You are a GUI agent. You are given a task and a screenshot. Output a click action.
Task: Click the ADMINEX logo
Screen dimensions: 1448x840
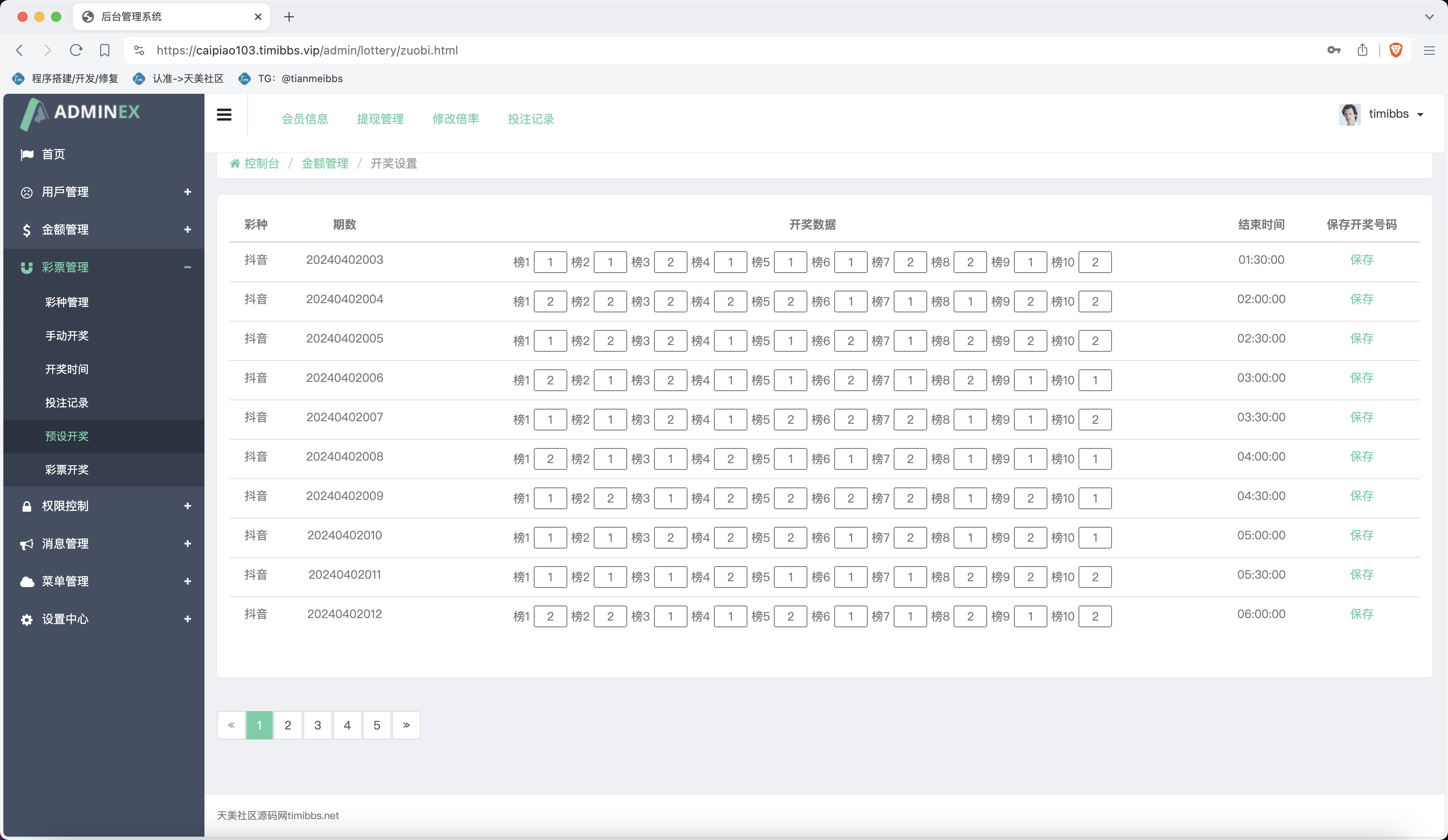pyautogui.click(x=80, y=113)
